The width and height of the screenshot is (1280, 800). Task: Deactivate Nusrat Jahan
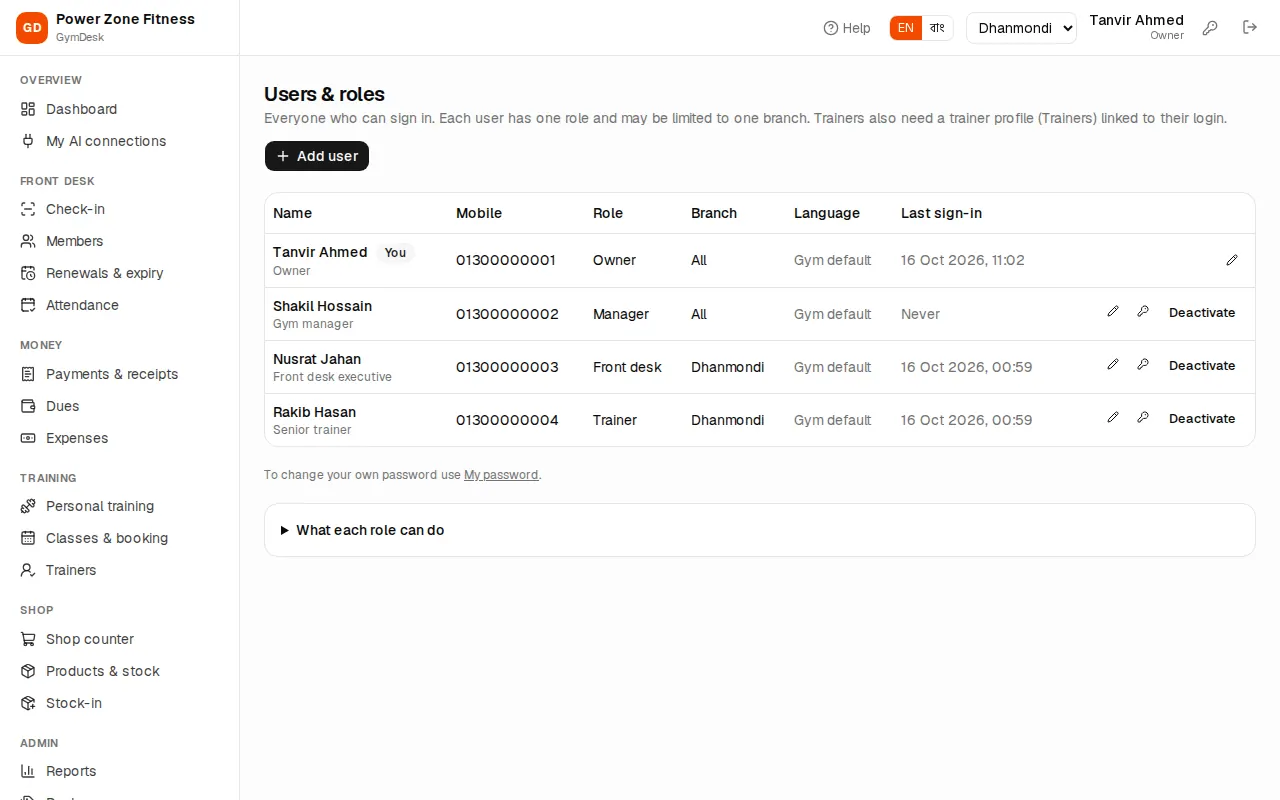(1202, 365)
